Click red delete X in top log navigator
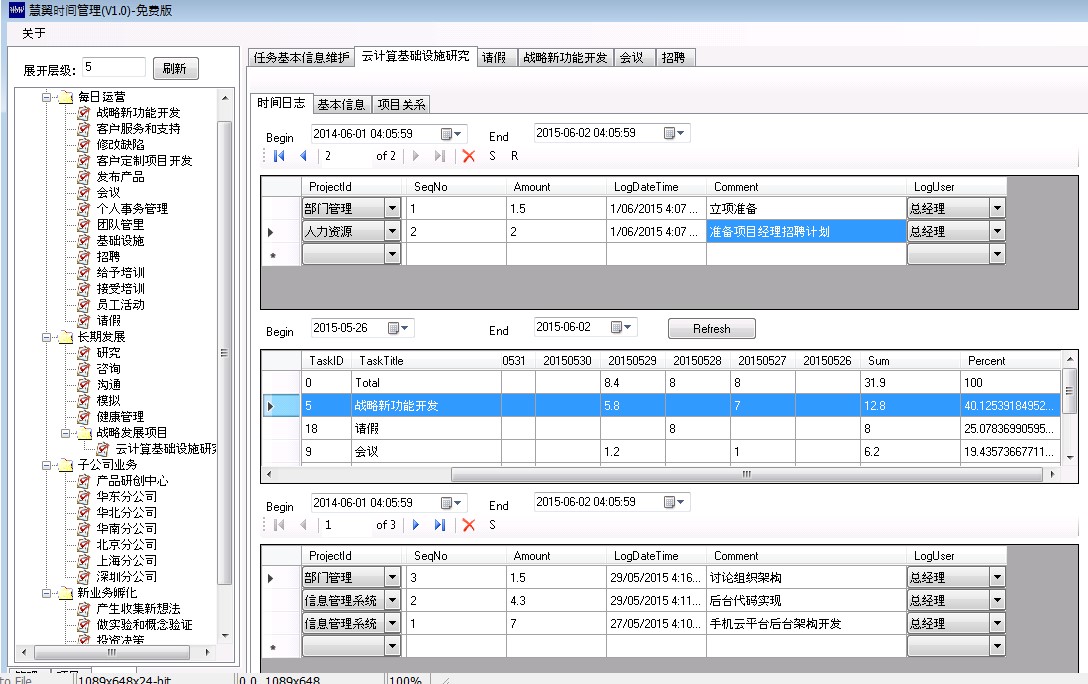This screenshot has height=684, width=1088. coord(468,156)
